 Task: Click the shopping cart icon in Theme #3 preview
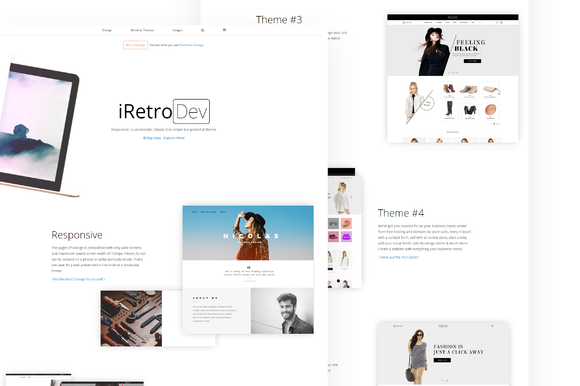501,23
